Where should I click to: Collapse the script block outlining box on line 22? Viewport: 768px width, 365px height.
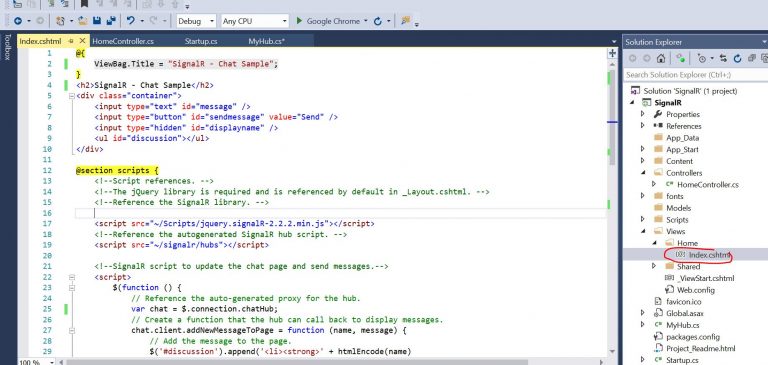[x=72, y=277]
